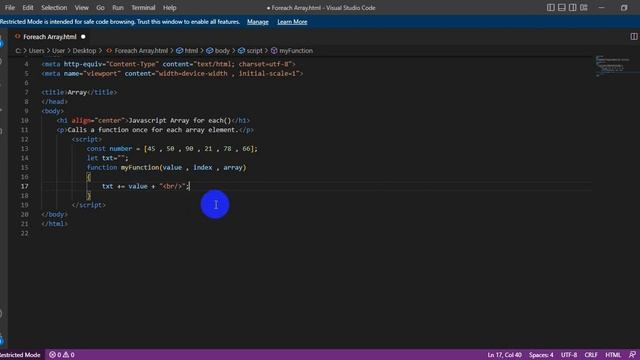Click the h1 Javascript Array for each() line
The image size is (640, 360).
pos(153,121)
